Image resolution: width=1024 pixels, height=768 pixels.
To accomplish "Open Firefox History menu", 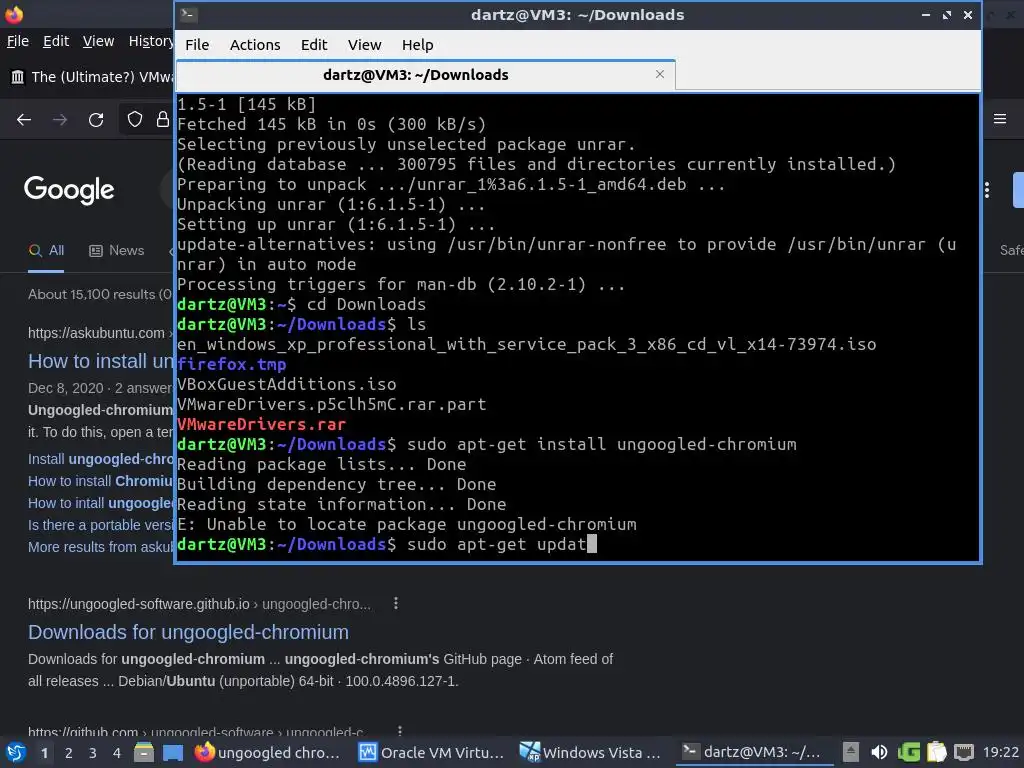I will [x=151, y=41].
